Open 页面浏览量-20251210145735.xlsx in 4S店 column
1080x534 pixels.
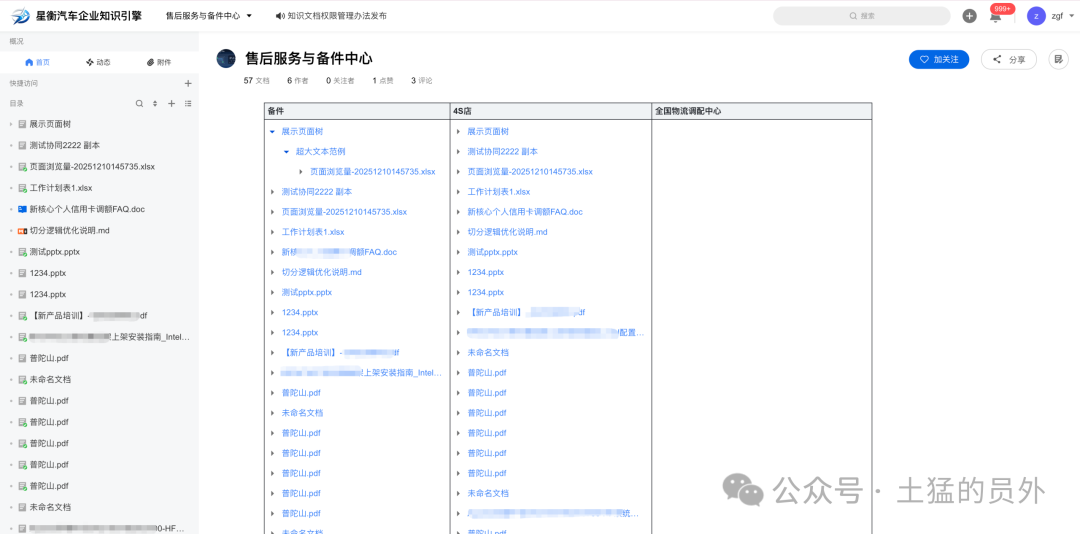[530, 172]
